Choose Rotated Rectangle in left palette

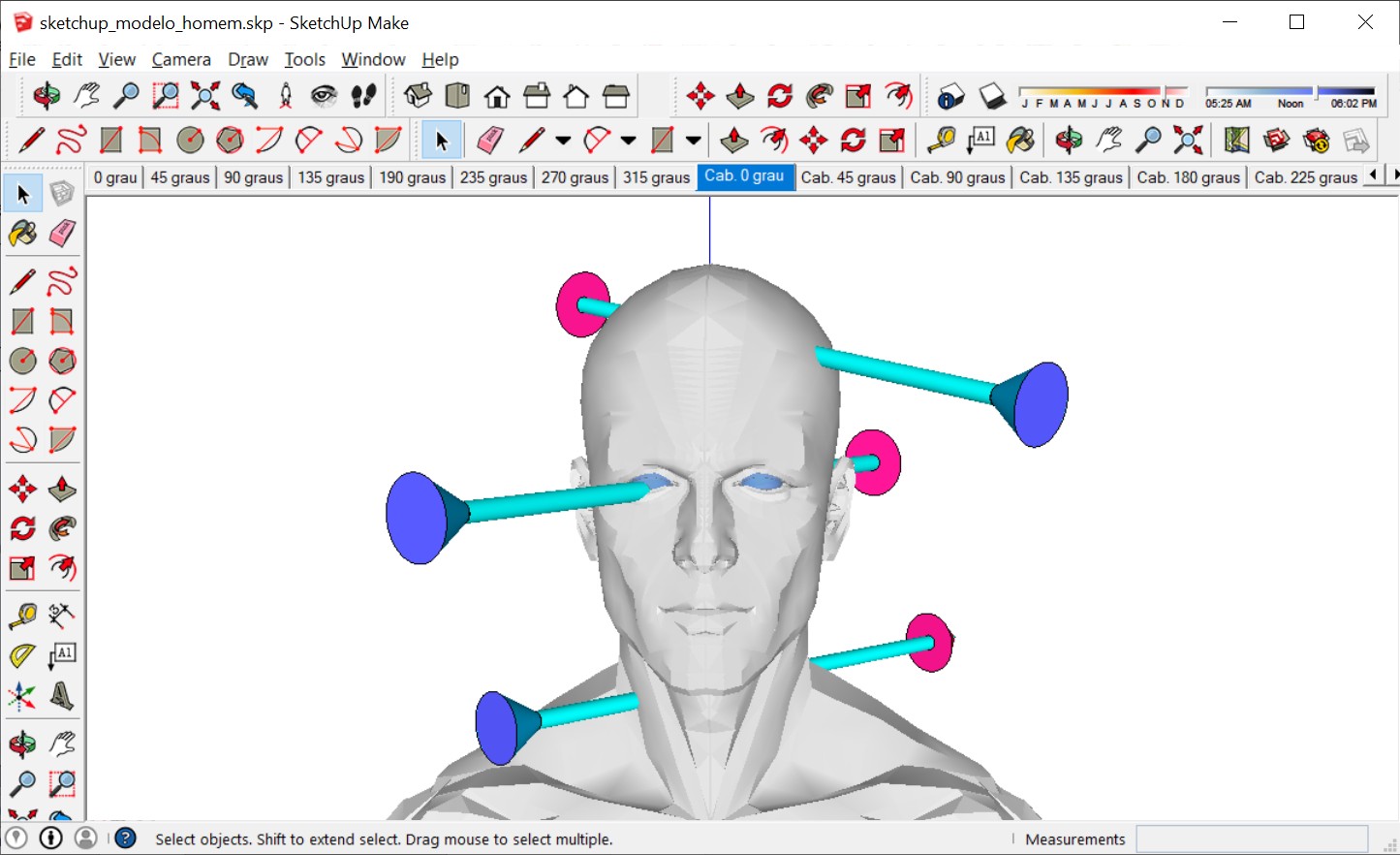(62, 321)
